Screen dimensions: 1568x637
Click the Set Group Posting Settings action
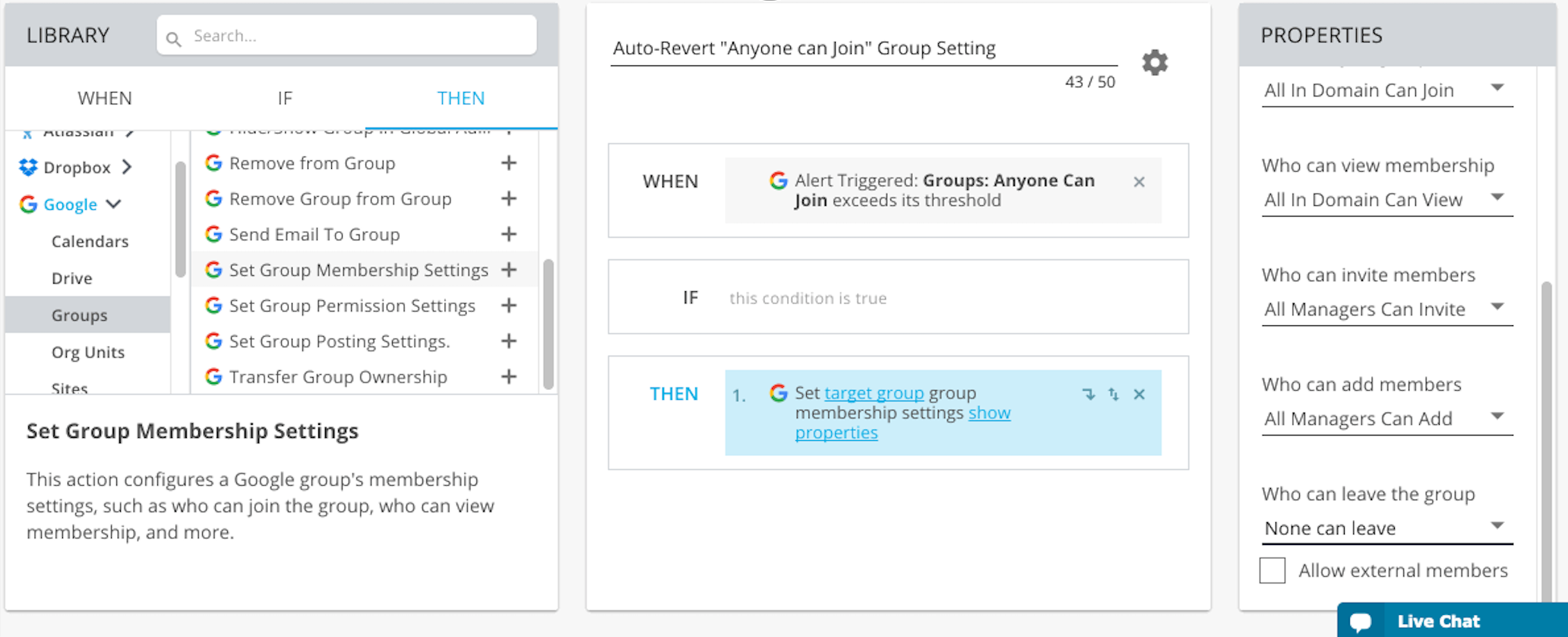pos(340,341)
